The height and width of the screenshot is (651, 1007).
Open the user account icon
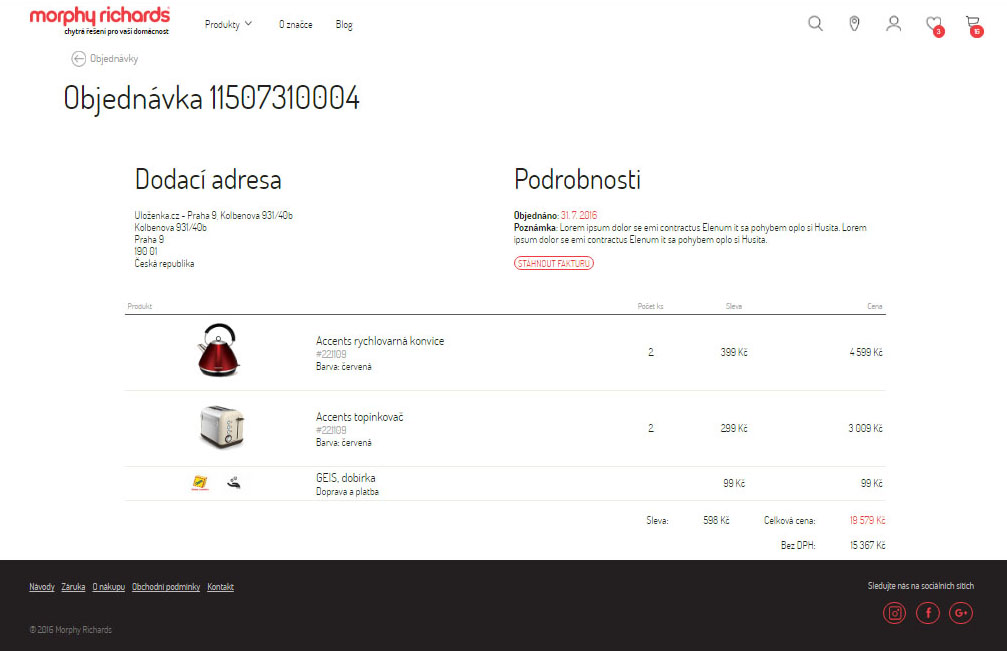893,24
